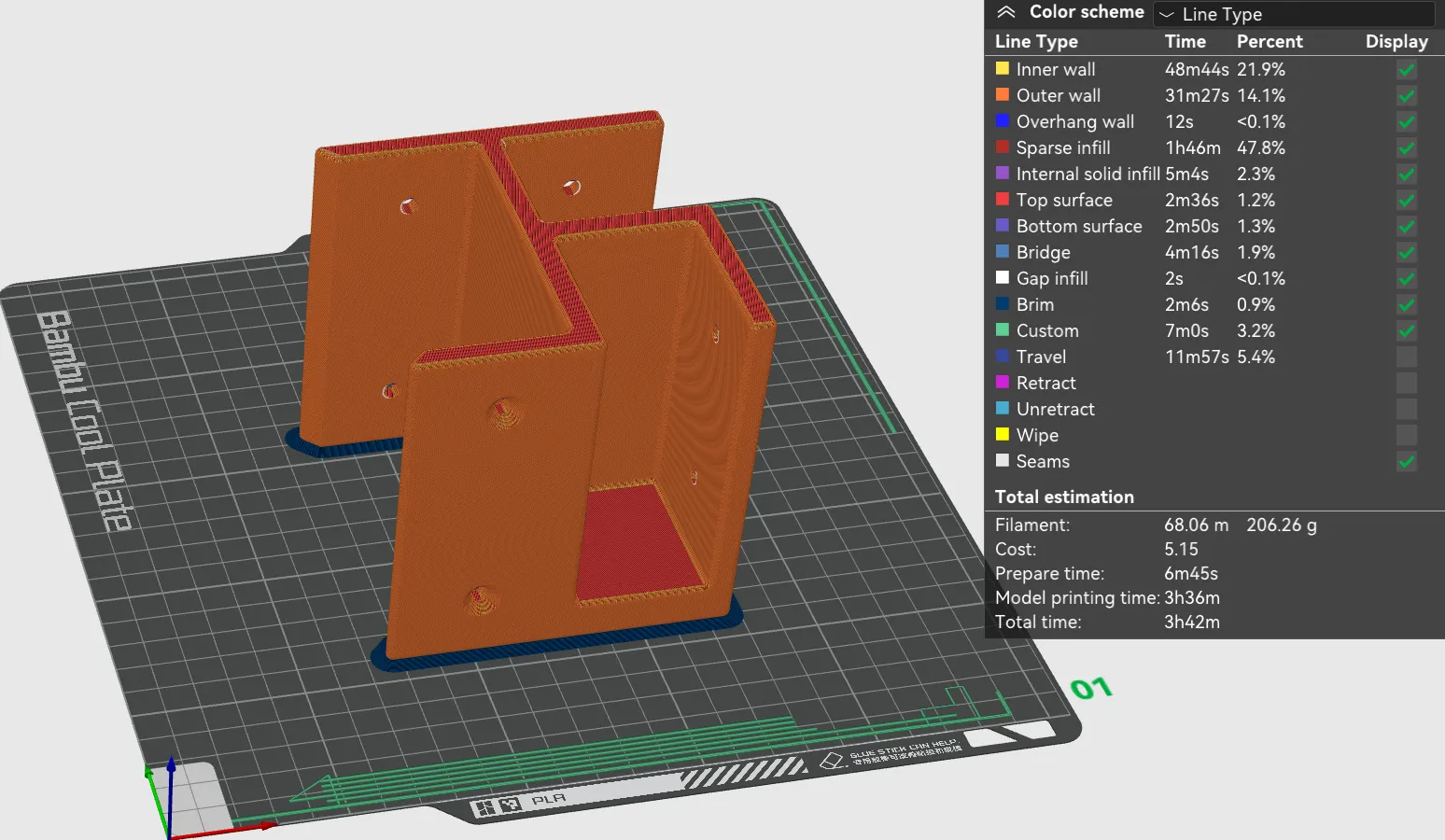Select the blue Overhang wall swatch
The width and height of the screenshot is (1445, 840).
[x=1003, y=120]
